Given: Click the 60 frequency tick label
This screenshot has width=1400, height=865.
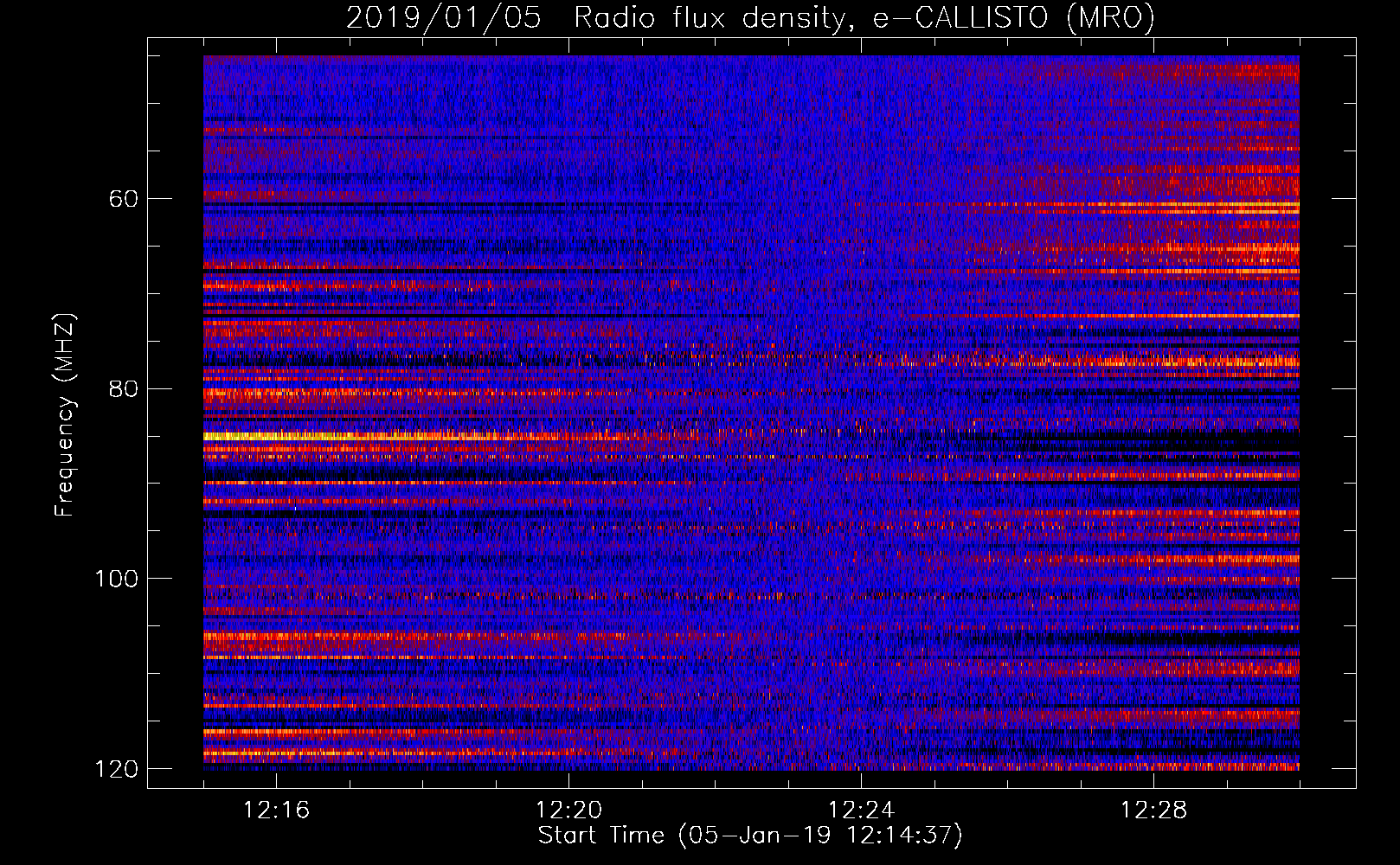Looking at the screenshot, I should (x=124, y=199).
